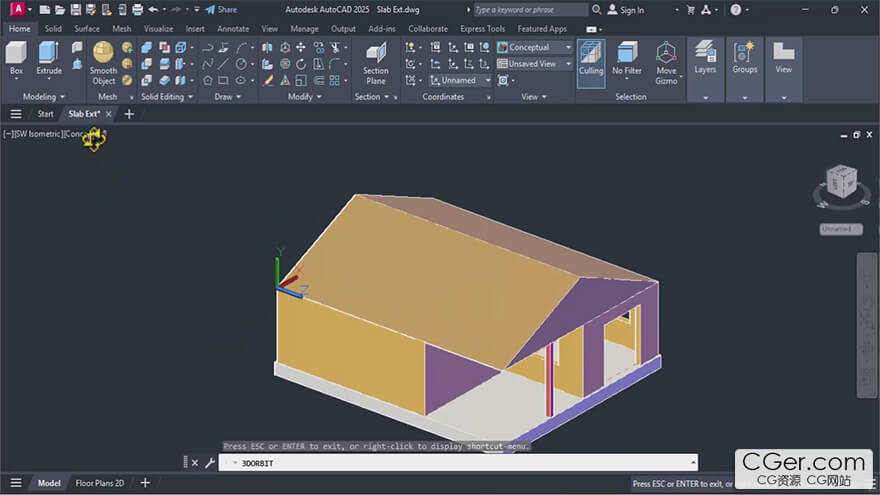Screen dimensions: 880x495
Task: Open the Annotate ribbon tab
Action: 233,29
